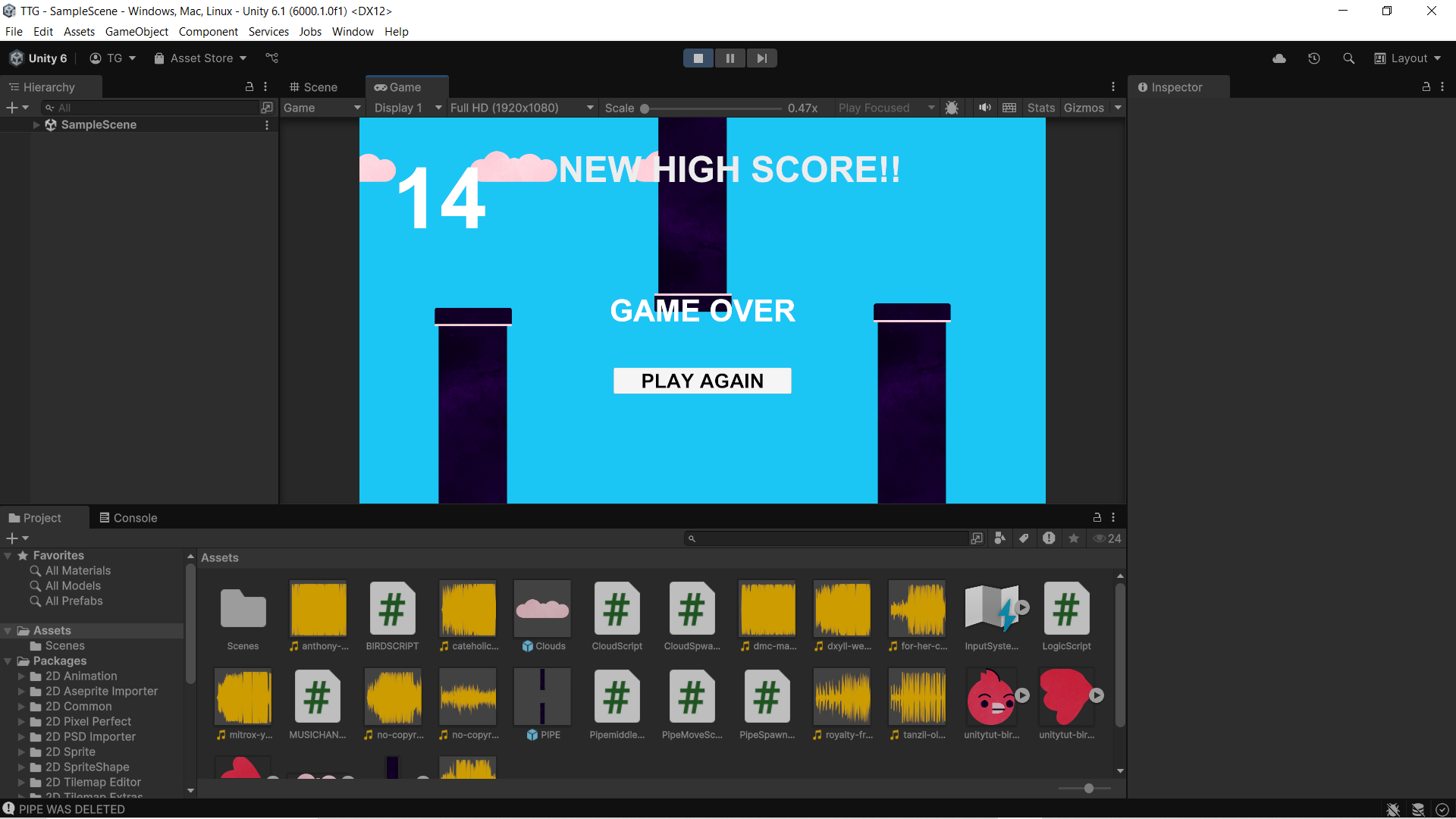
Task: Toggle game view audio mute
Action: (x=984, y=107)
